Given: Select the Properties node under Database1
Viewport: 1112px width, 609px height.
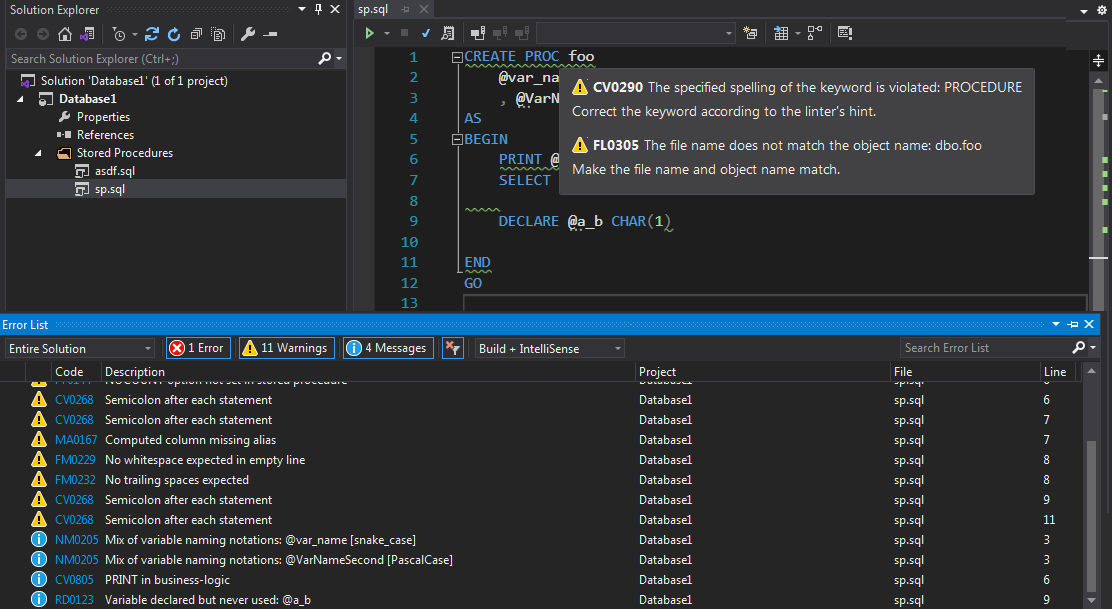Looking at the screenshot, I should pos(104,117).
